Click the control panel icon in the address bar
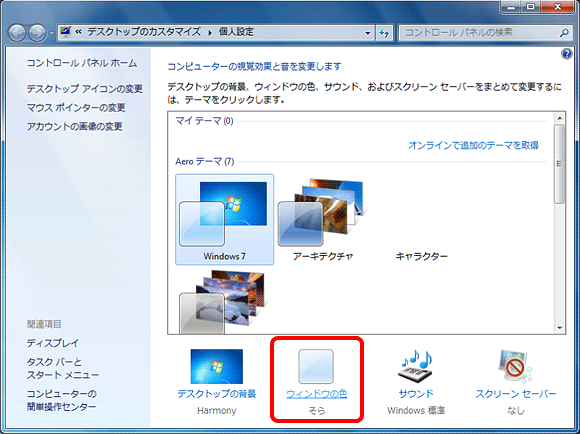Screen dimensions: 580x434 tap(66, 32)
